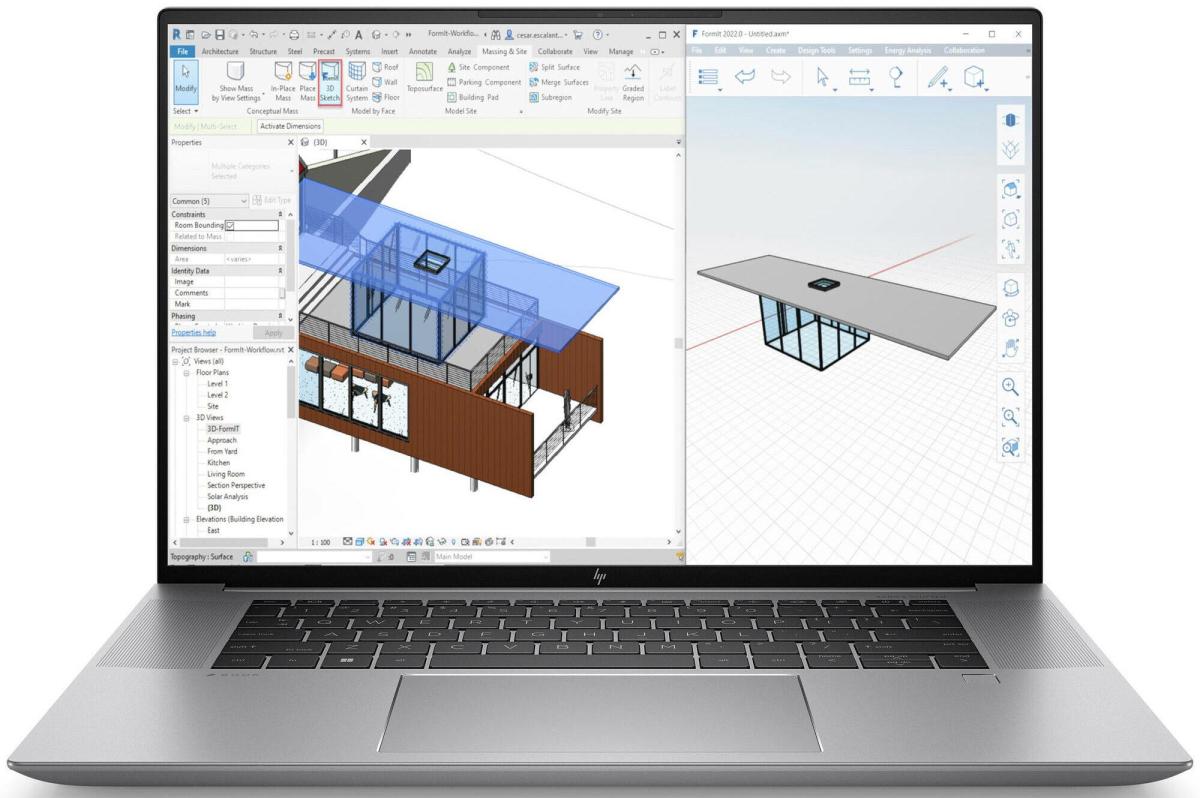The image size is (1200, 798).
Task: Toggle Room Bounding checkbox
Action: pos(229,225)
